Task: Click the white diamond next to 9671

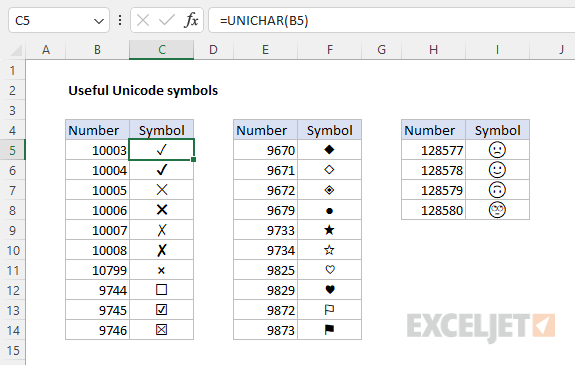Action: click(329, 170)
